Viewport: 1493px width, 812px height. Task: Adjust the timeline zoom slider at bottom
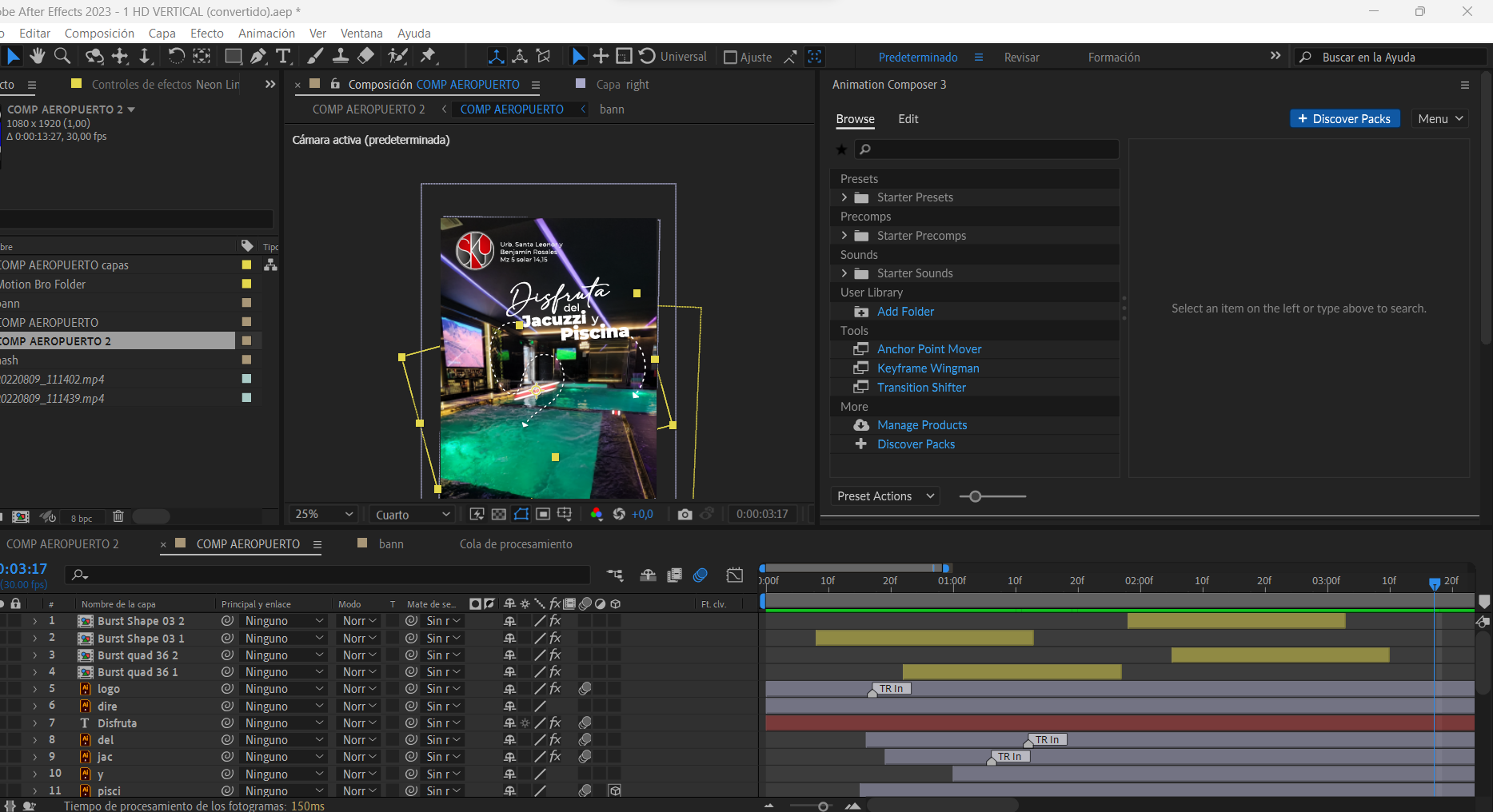823,806
